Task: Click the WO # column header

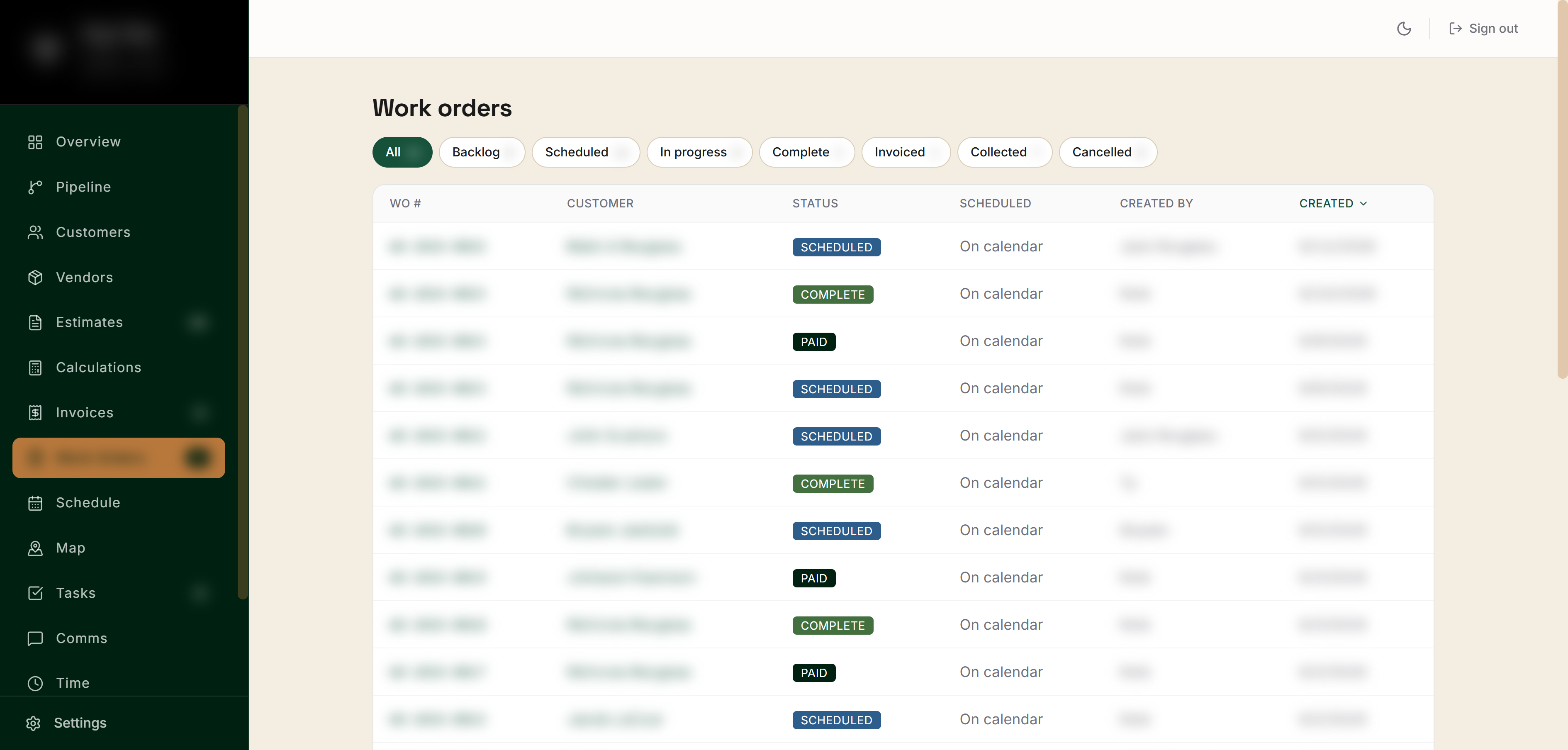Action: click(405, 203)
